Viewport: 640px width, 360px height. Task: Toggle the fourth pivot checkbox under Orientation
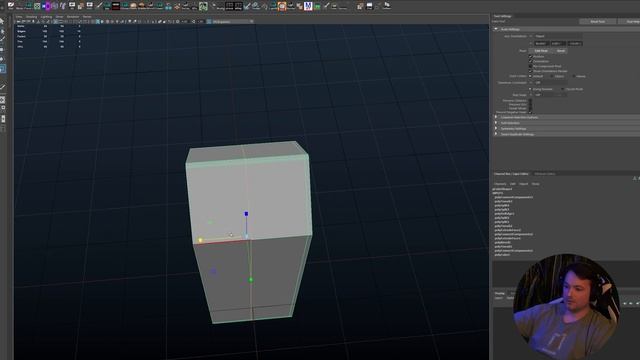[x=531, y=71]
